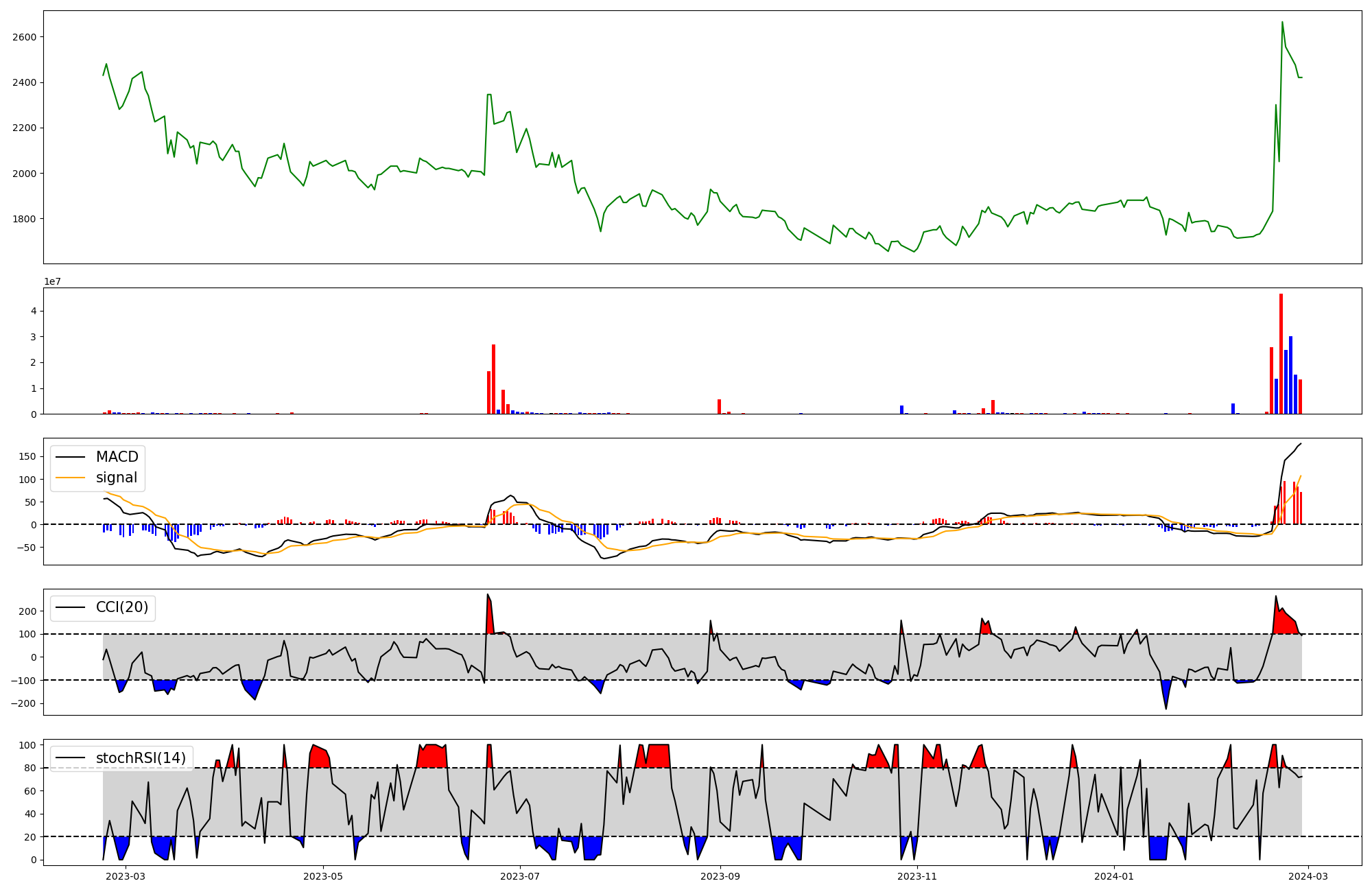Click the 2024-03 x-axis date label
The height and width of the screenshot is (892, 1372).
(x=1309, y=876)
